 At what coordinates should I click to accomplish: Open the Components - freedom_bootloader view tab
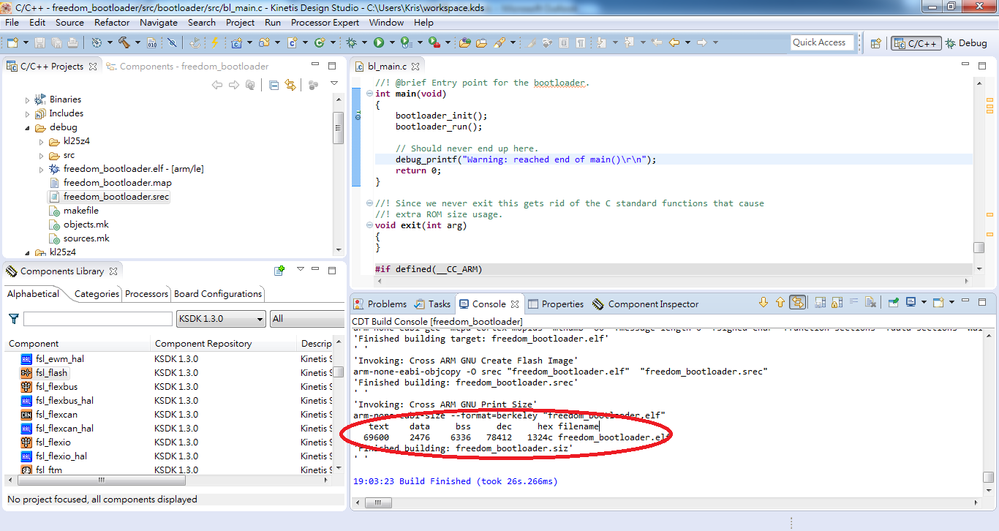point(187,66)
